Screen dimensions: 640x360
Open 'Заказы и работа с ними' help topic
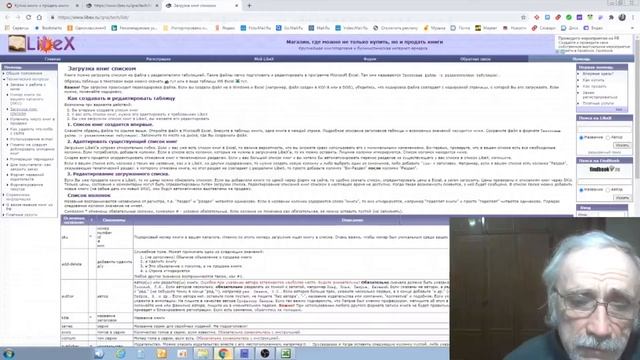pyautogui.click(x=28, y=87)
